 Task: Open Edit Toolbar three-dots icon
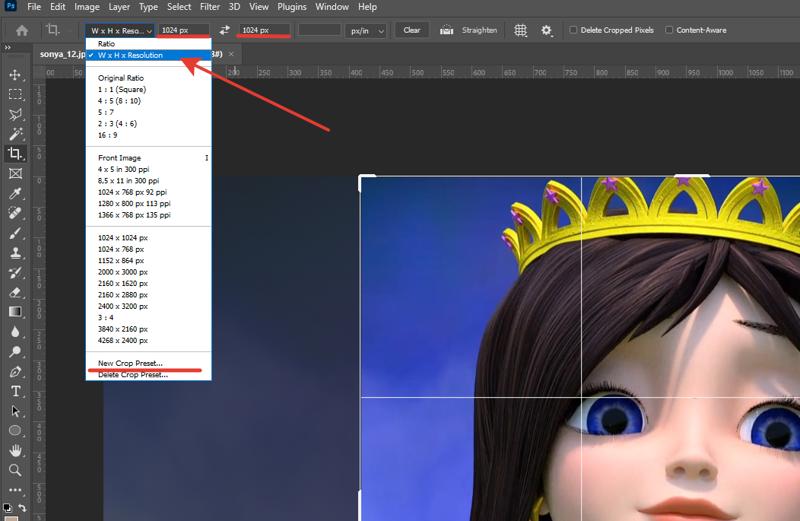pos(15,490)
